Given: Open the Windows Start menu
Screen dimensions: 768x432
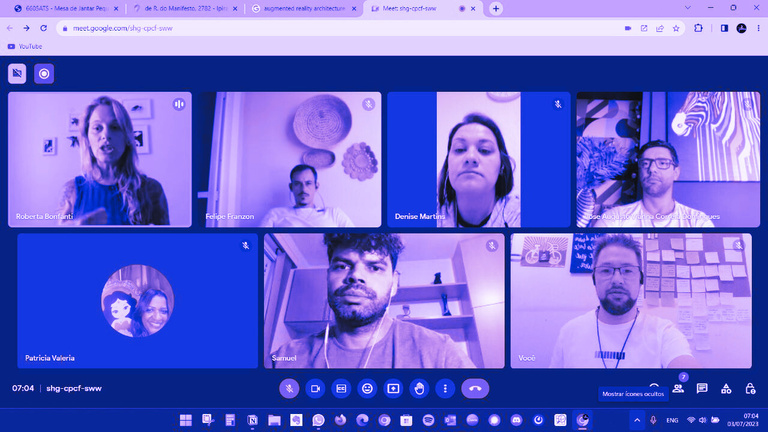Looking at the screenshot, I should coord(185,419).
